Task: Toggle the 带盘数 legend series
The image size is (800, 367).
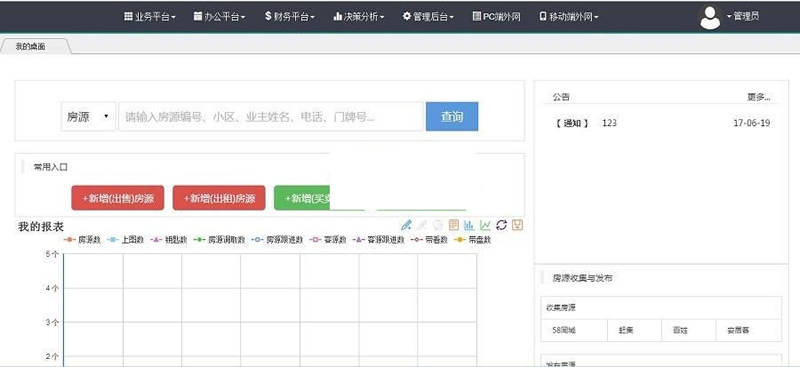Action: [473, 239]
